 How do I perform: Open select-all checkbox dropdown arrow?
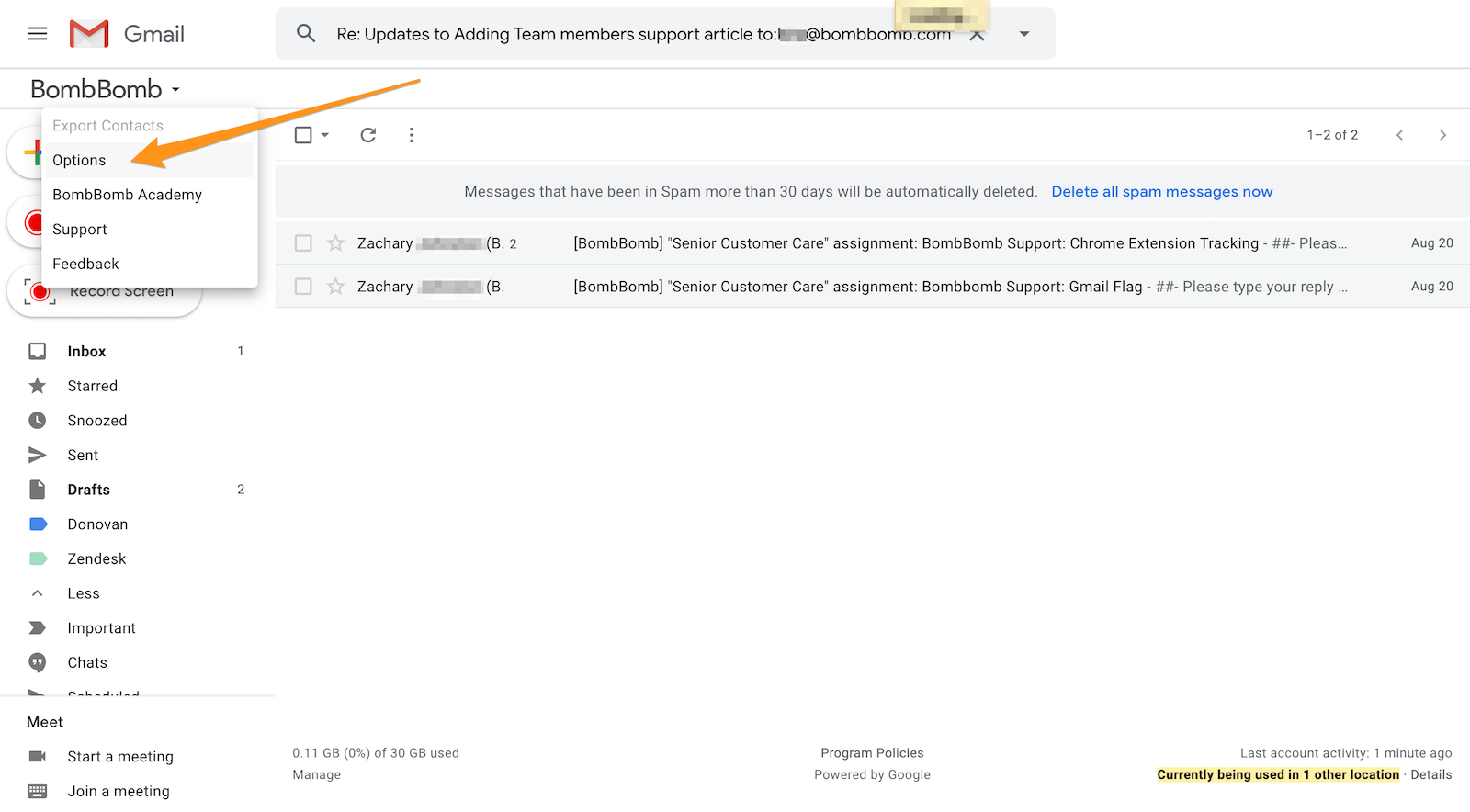(x=325, y=135)
